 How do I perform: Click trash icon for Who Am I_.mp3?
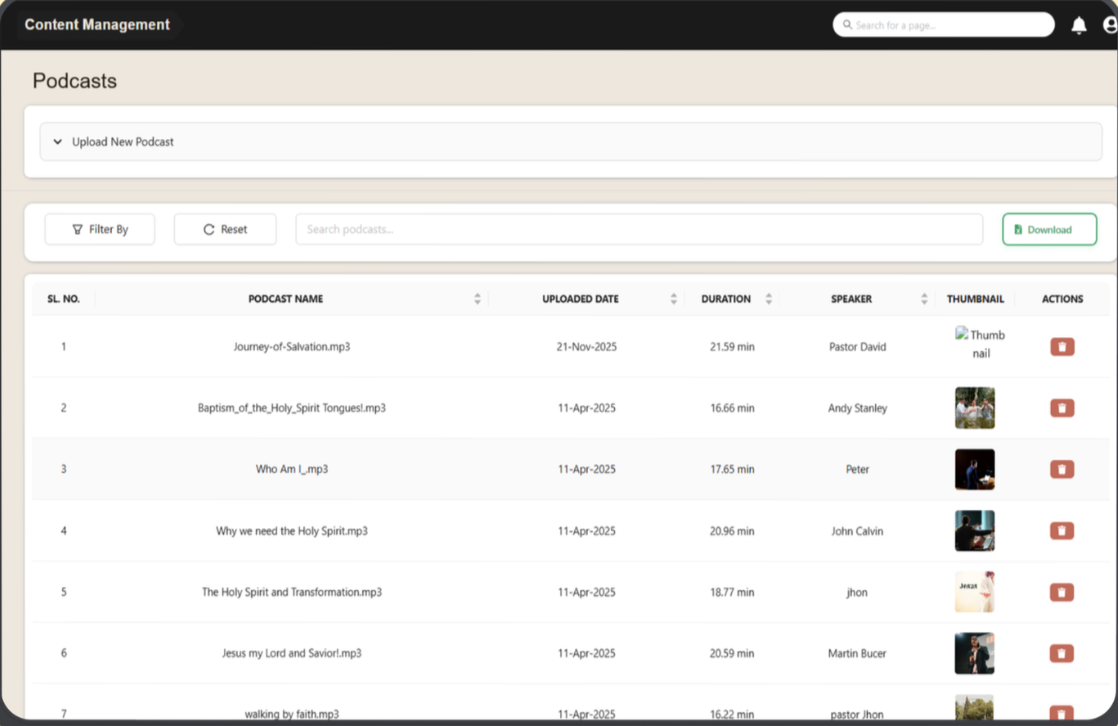(1062, 469)
